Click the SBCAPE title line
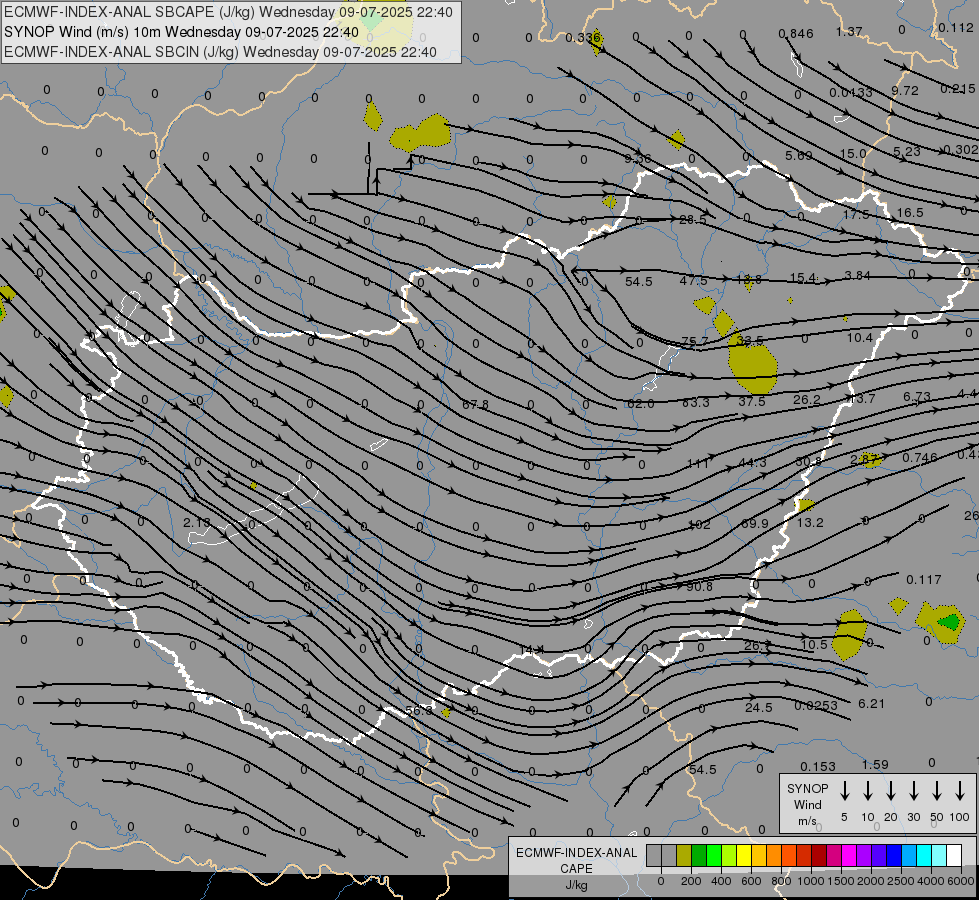This screenshot has height=900, width=979. 229,12
